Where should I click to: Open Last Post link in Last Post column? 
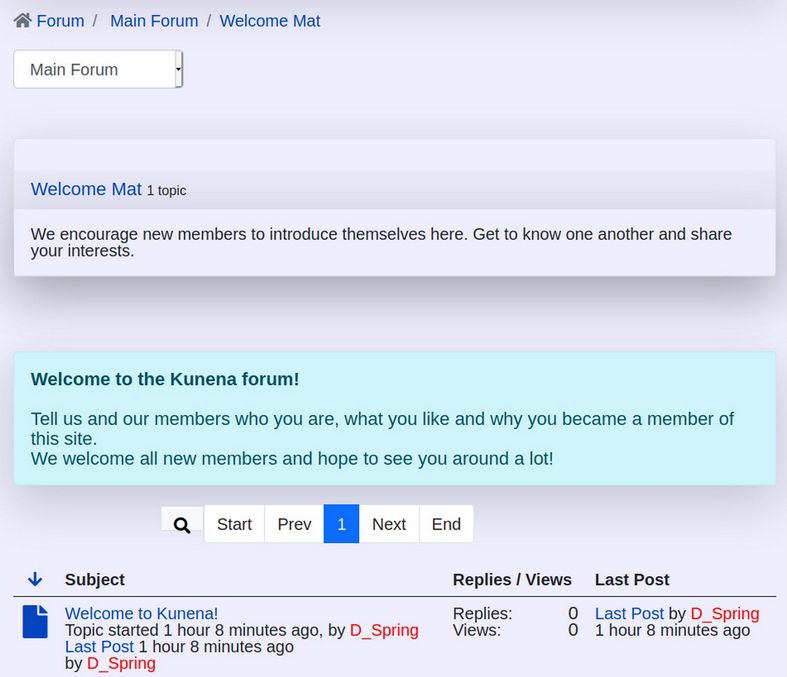pyautogui.click(x=629, y=614)
